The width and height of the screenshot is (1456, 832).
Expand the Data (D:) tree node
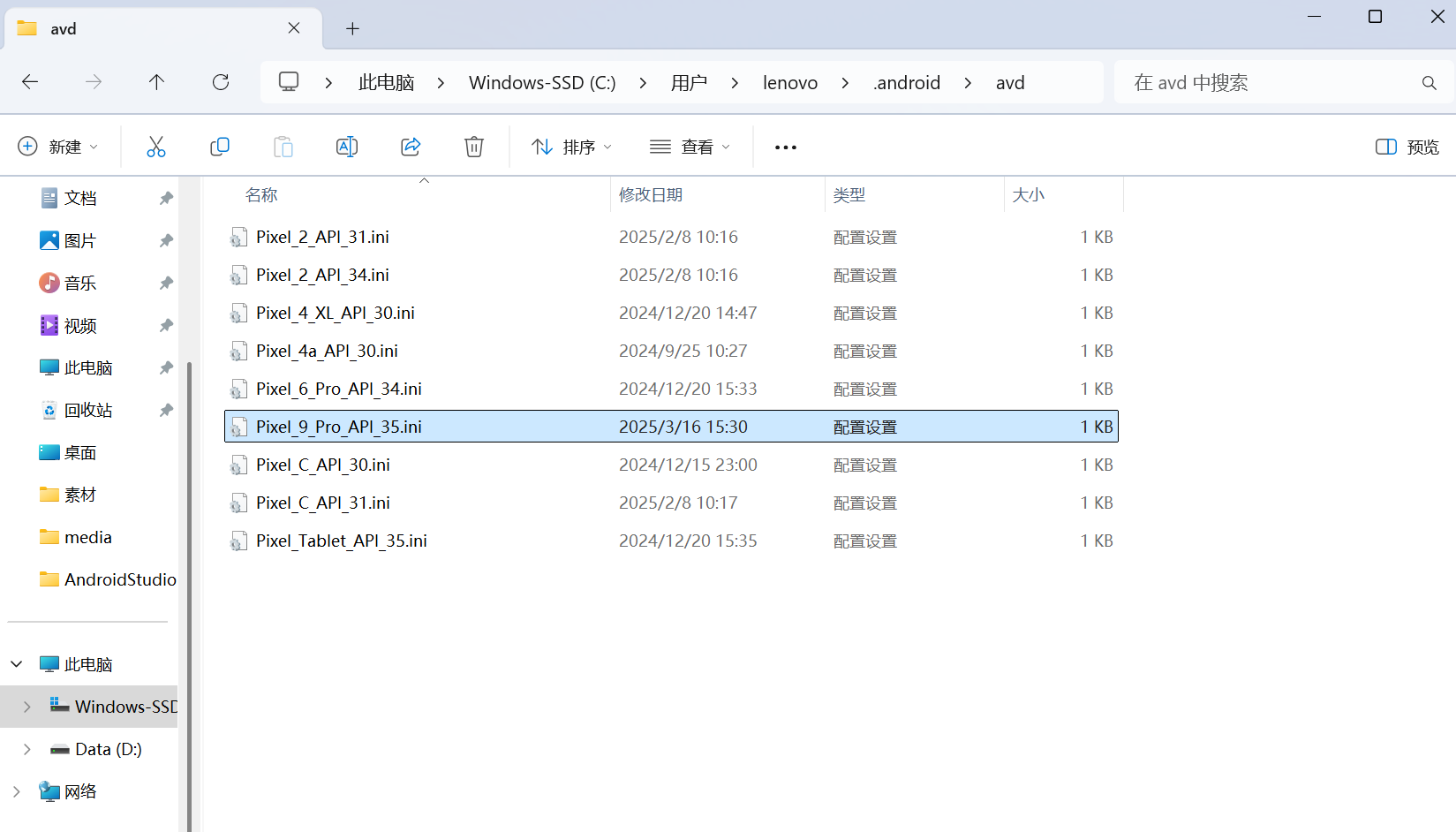click(27, 749)
